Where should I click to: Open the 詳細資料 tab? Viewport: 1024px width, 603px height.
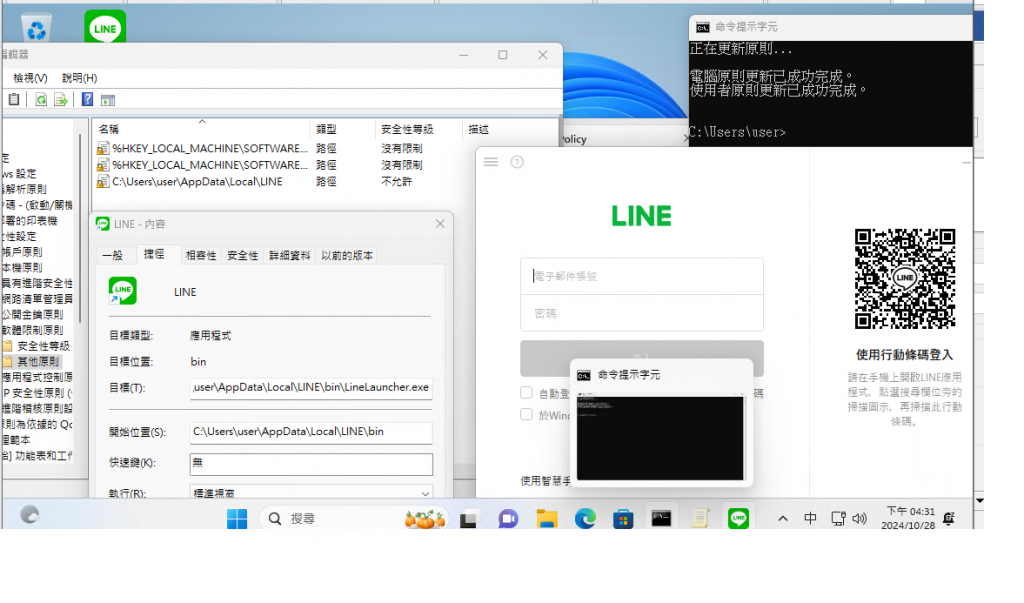(289, 255)
